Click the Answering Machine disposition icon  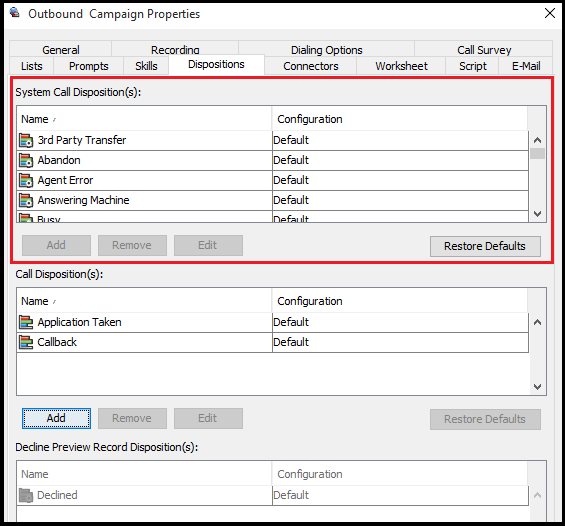pos(26,200)
